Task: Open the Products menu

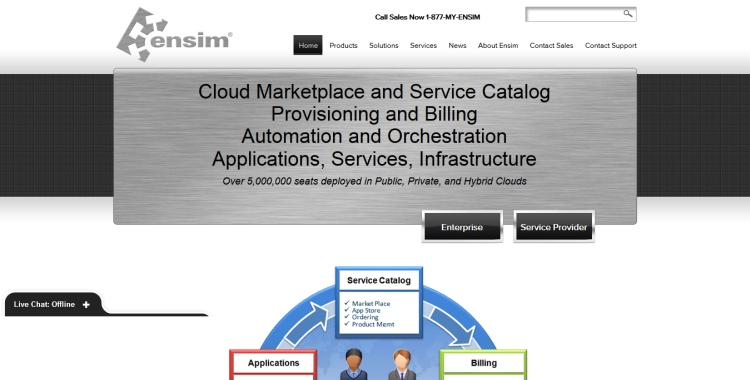Action: pos(343,45)
